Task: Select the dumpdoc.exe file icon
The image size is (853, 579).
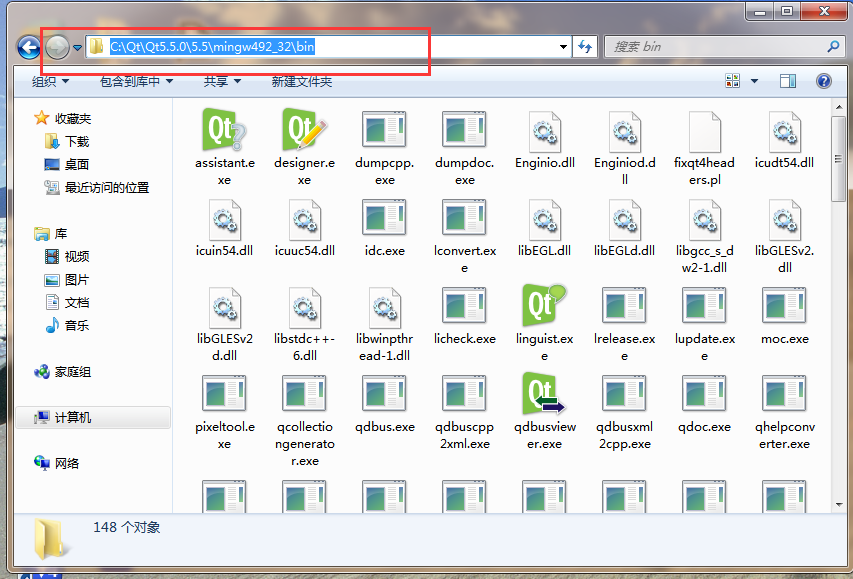Action: point(464,131)
